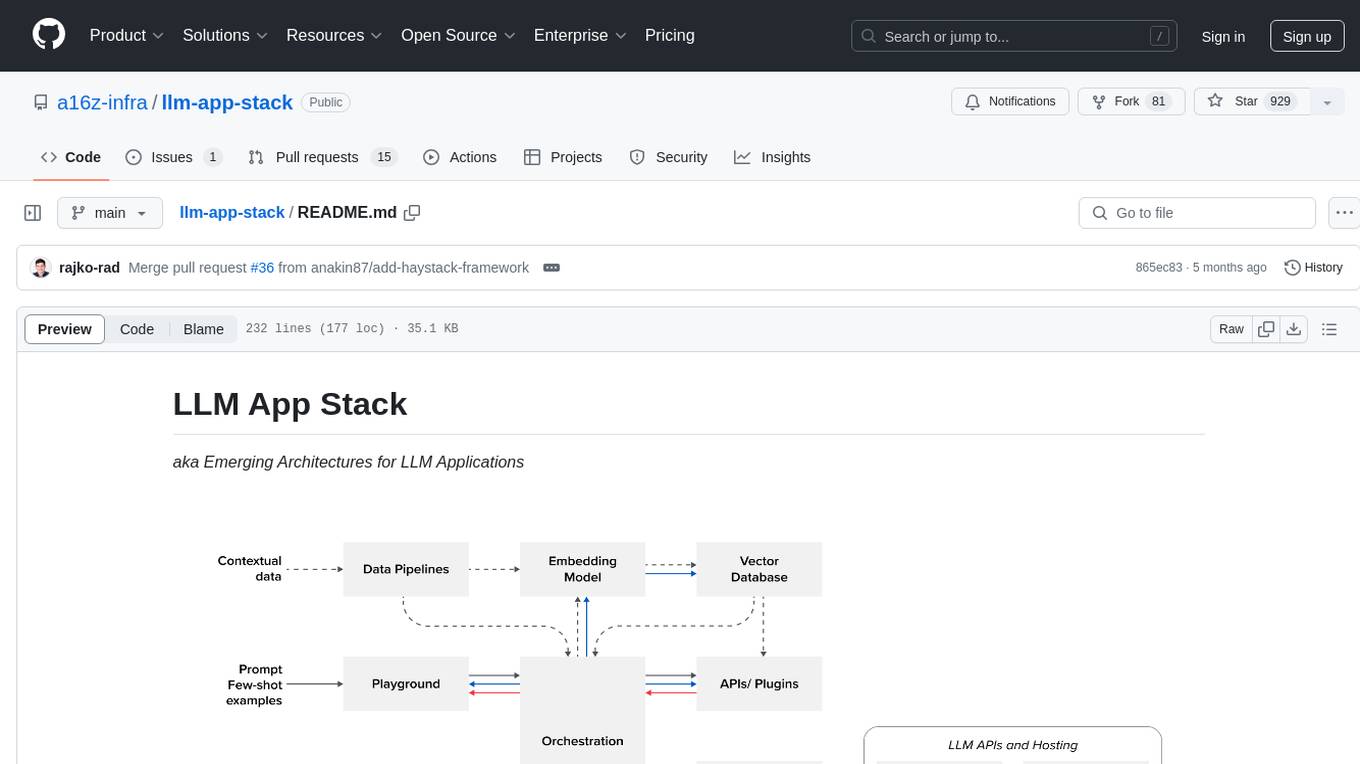1360x764 pixels.
Task: Star the repository
Action: pos(1252,102)
